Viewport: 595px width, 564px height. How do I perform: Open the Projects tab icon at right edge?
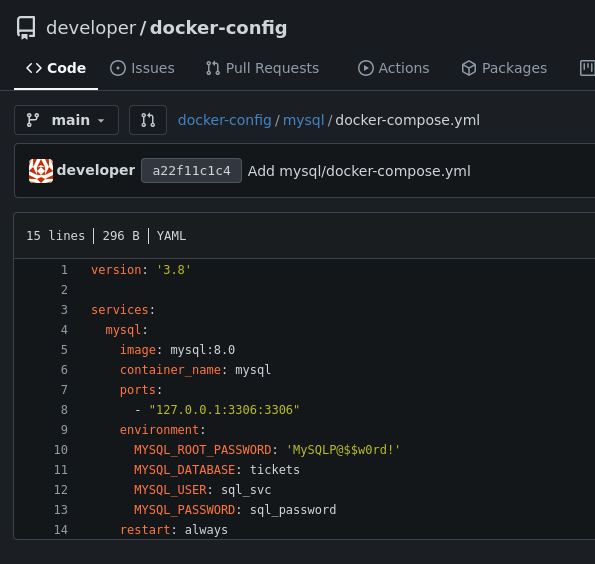coord(587,68)
